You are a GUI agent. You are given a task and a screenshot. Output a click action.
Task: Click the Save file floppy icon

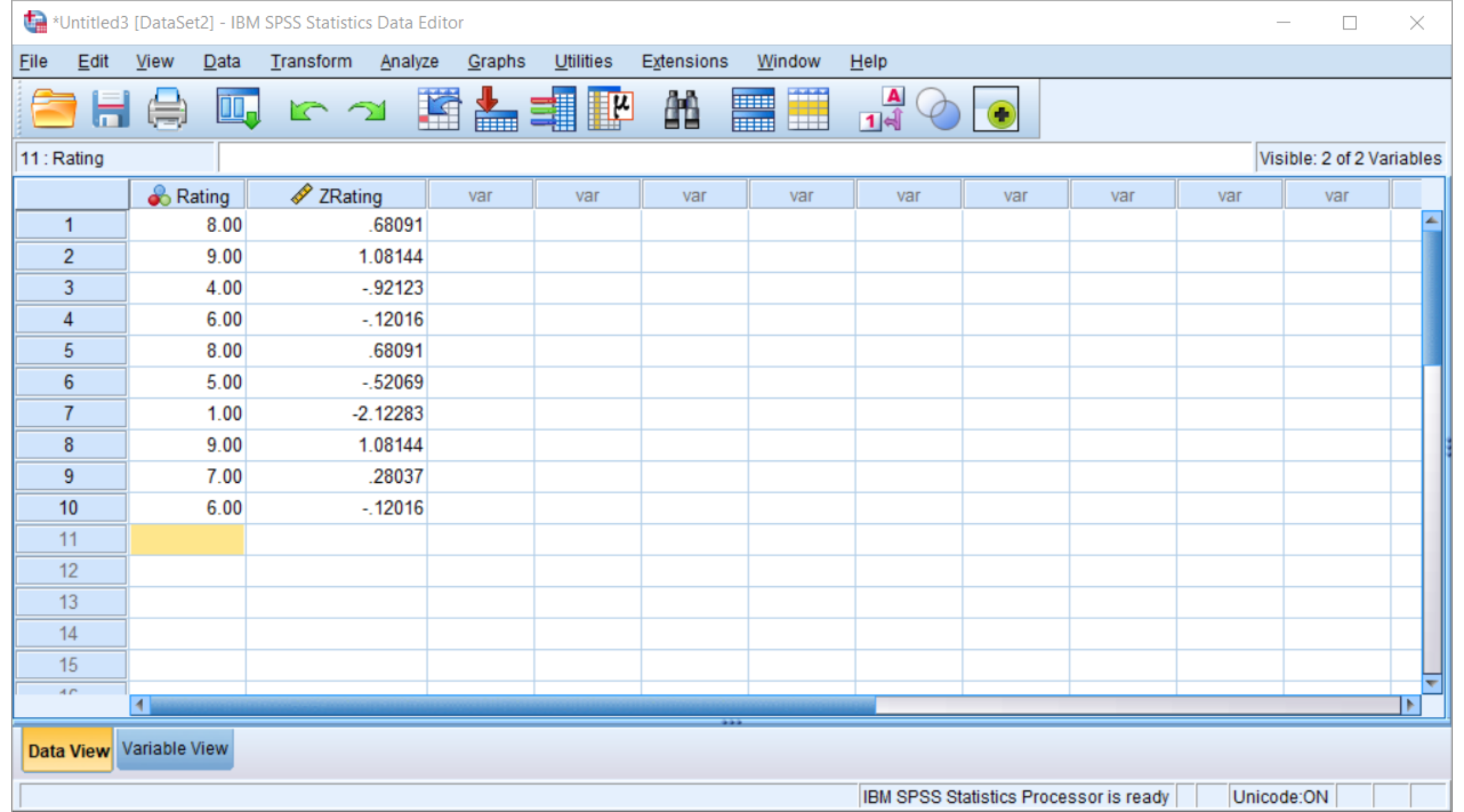[110, 110]
